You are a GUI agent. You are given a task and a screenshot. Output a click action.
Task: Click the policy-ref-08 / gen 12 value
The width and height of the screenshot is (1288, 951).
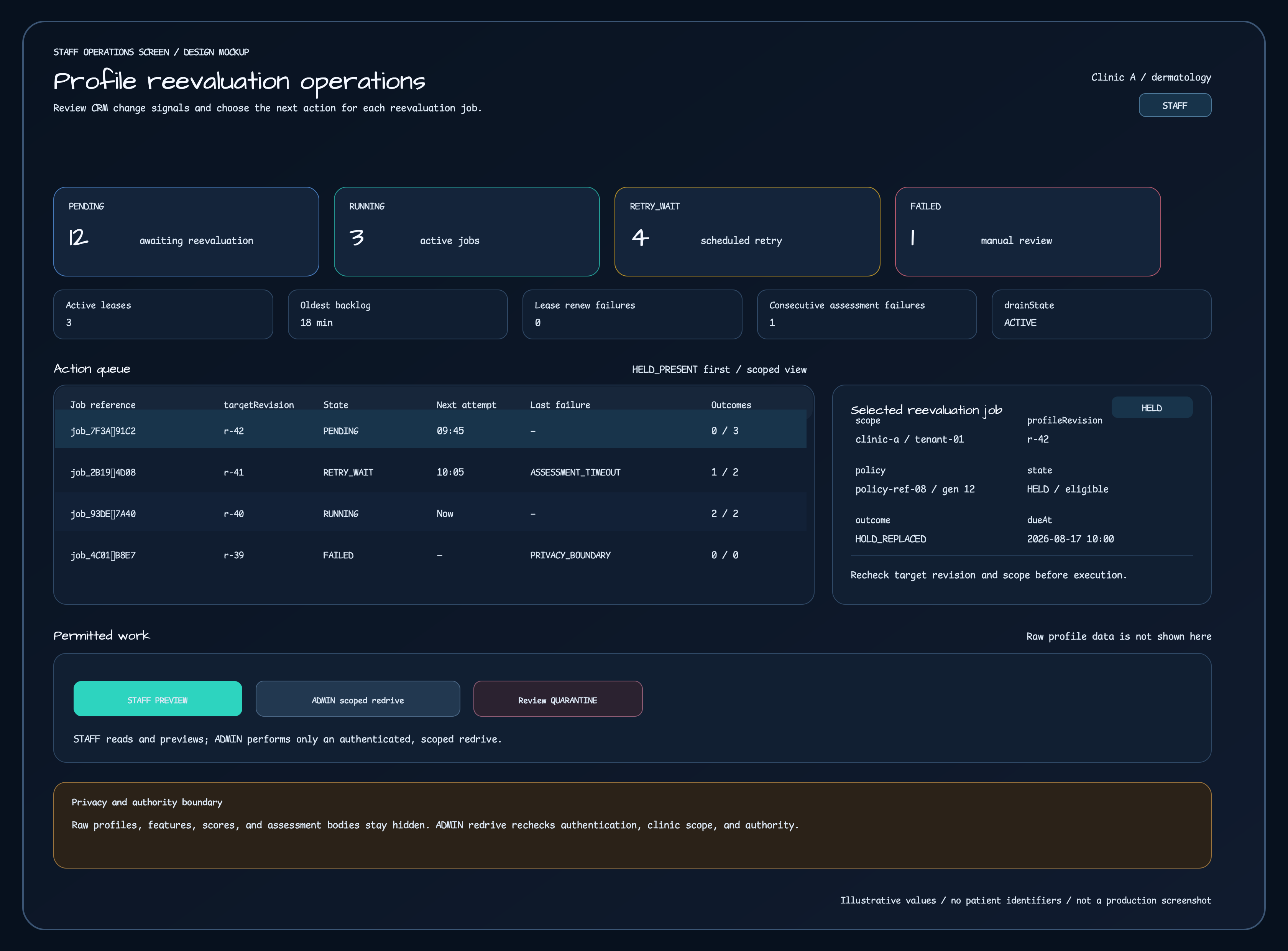(x=915, y=489)
